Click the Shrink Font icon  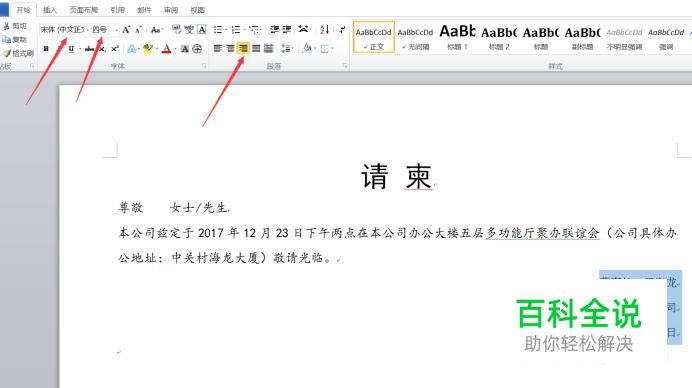pyautogui.click(x=139, y=30)
